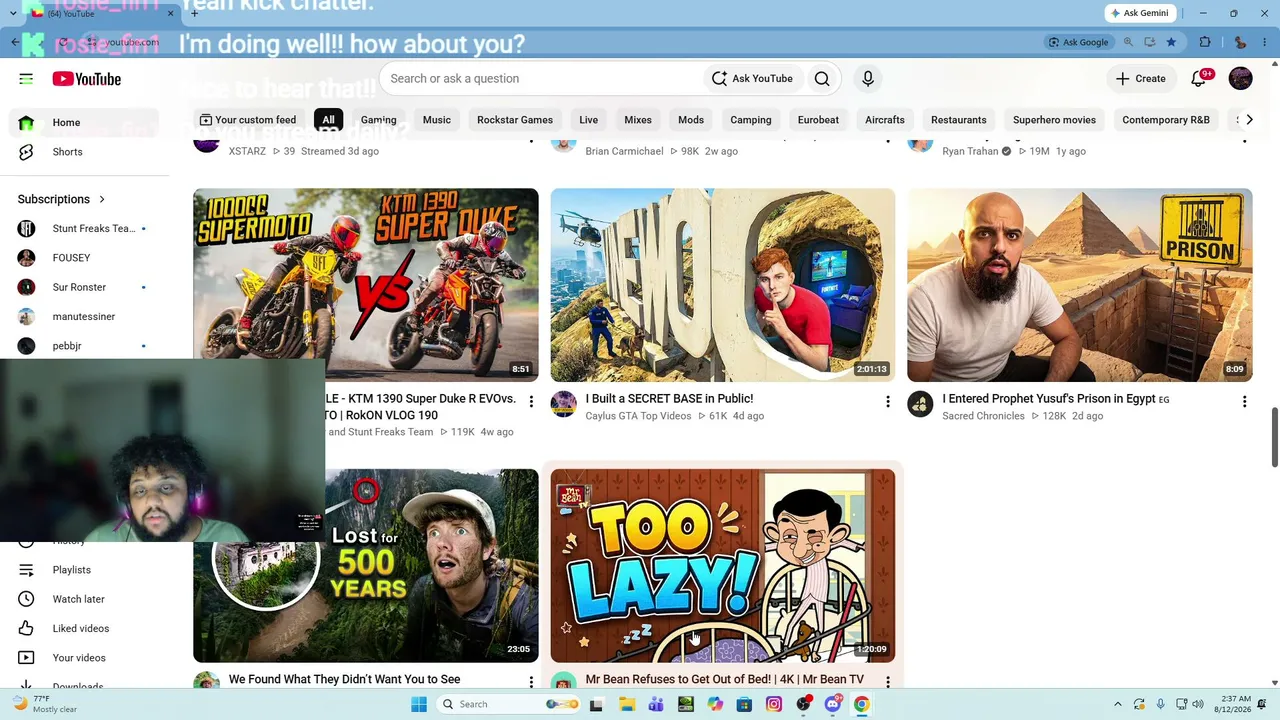This screenshot has height=720, width=1280.
Task: Open the KTM 1390 Super Duke video thumbnail
Action: coord(366,285)
